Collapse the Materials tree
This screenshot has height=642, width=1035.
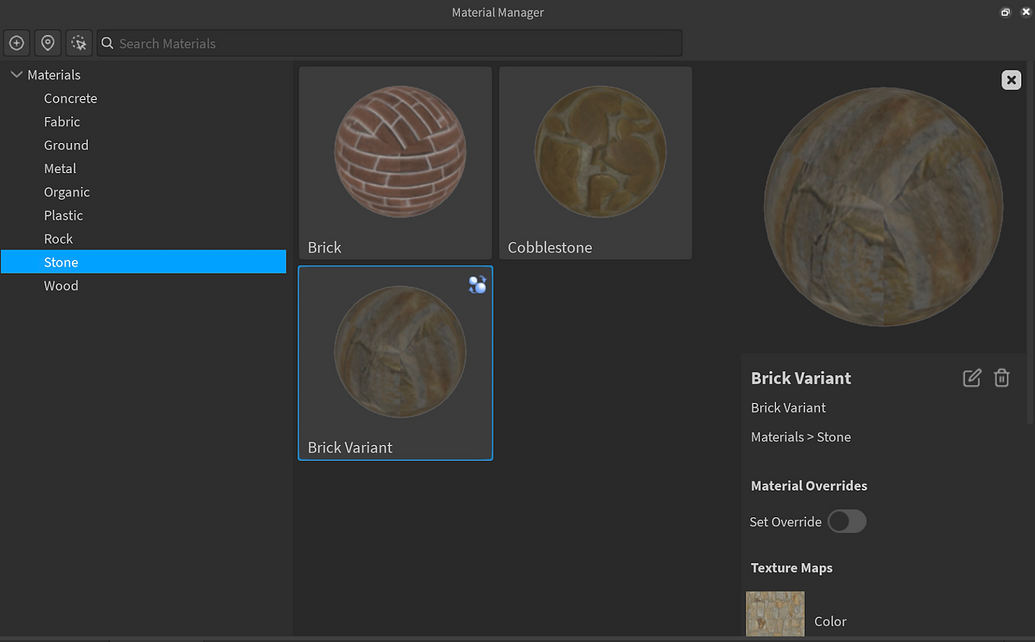click(x=16, y=74)
